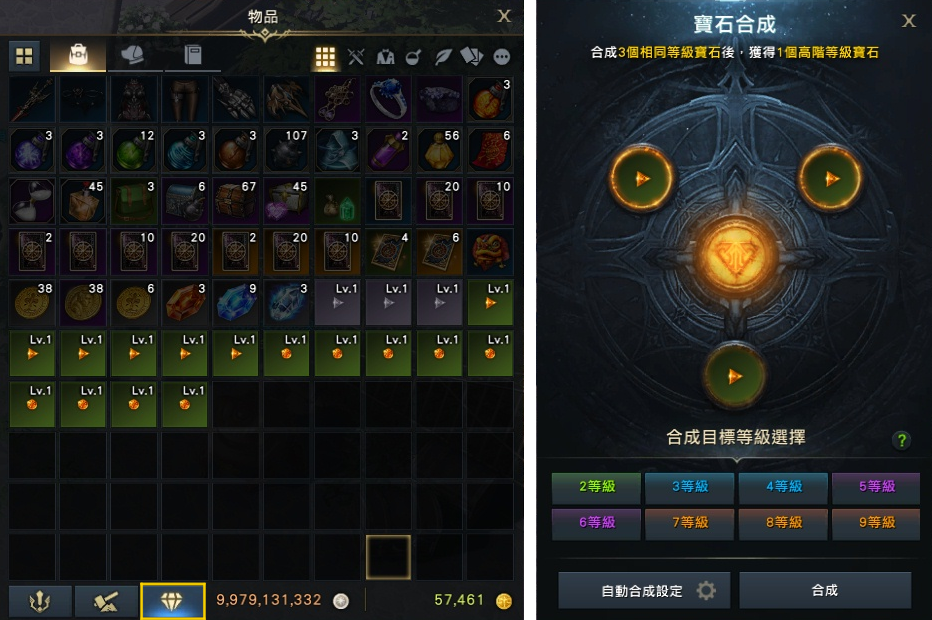Click the 合成 button
The image size is (932, 620).
[825, 590]
